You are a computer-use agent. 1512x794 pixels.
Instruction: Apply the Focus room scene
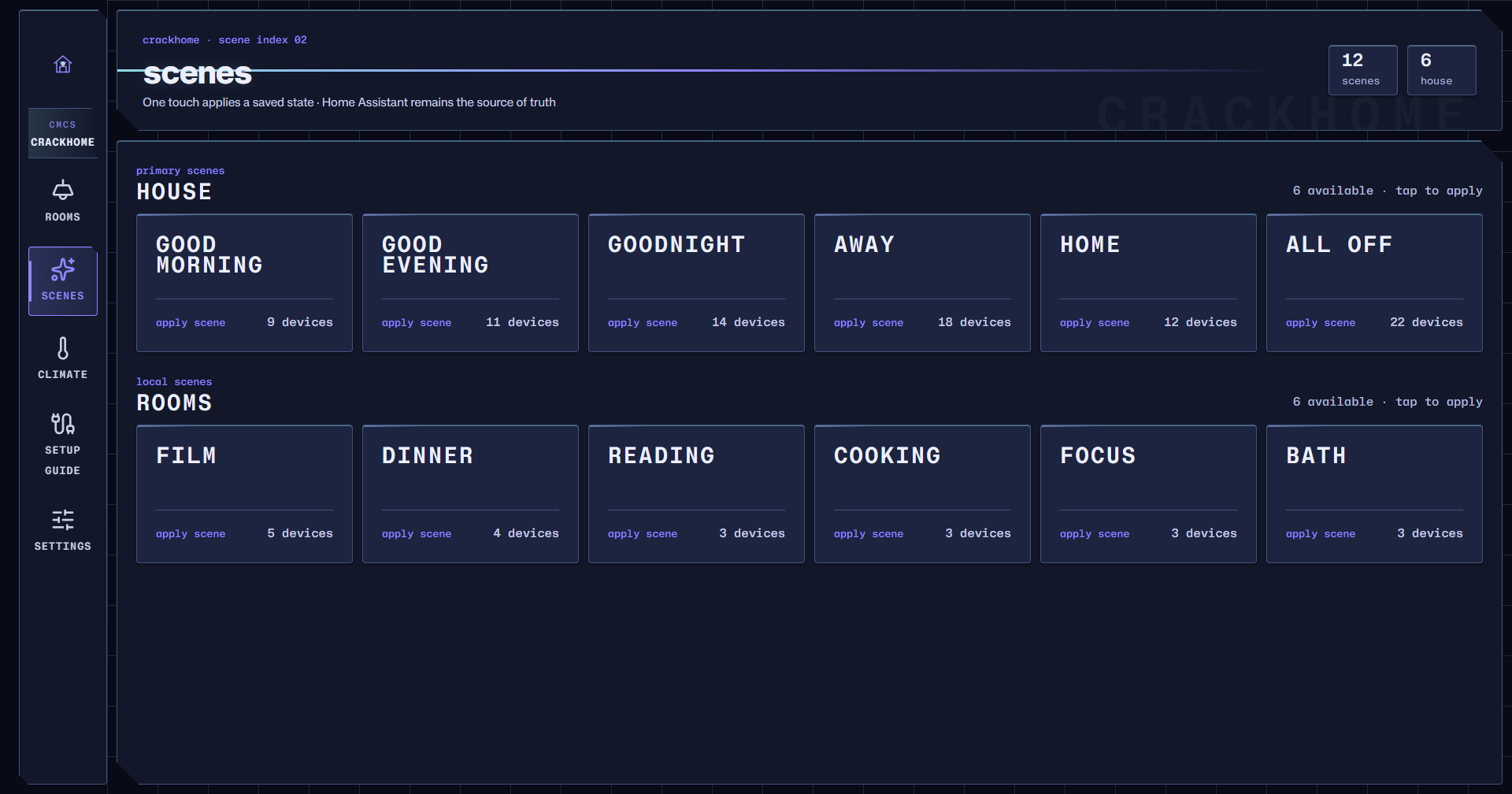click(1148, 494)
